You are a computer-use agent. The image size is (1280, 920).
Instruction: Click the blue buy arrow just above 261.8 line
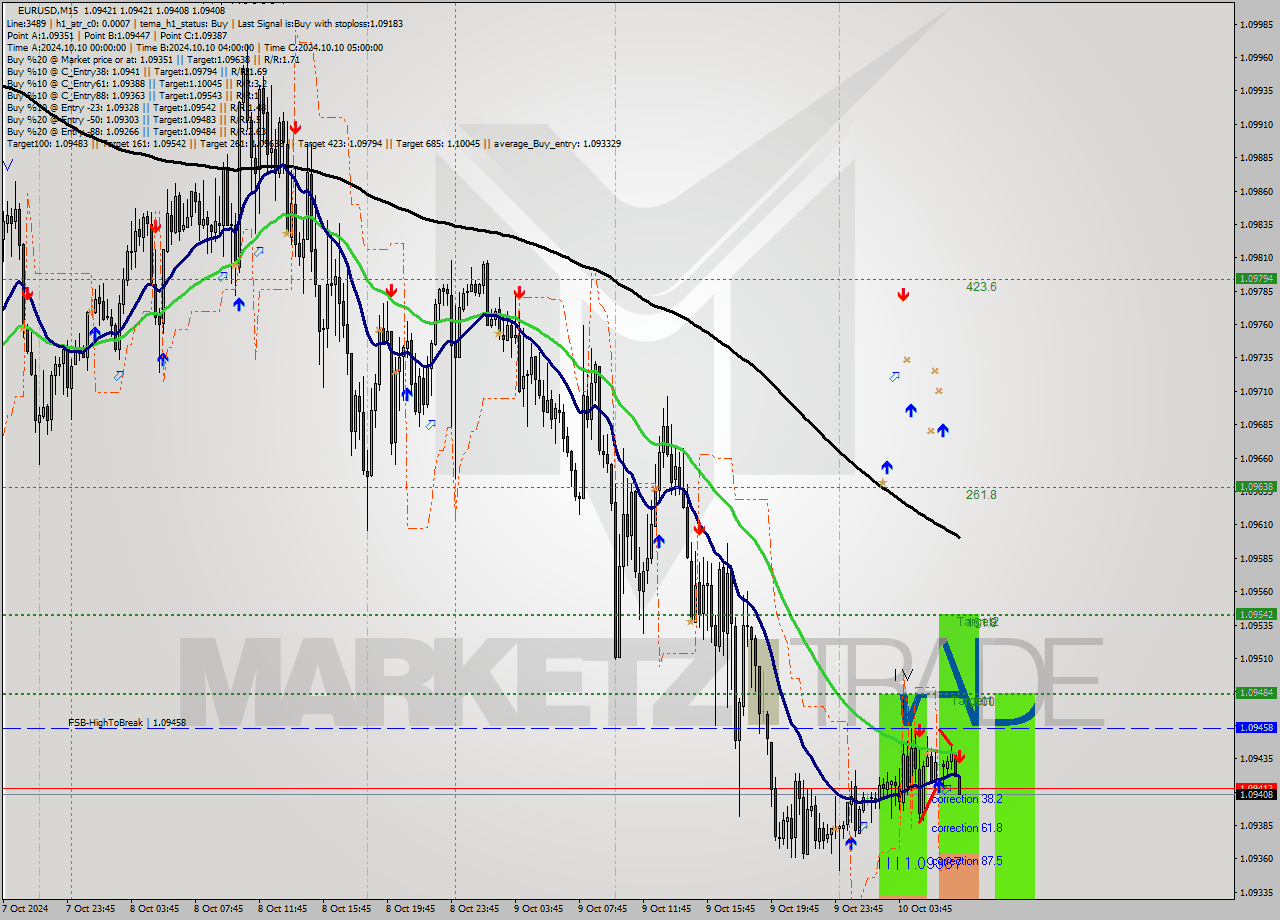coord(886,467)
